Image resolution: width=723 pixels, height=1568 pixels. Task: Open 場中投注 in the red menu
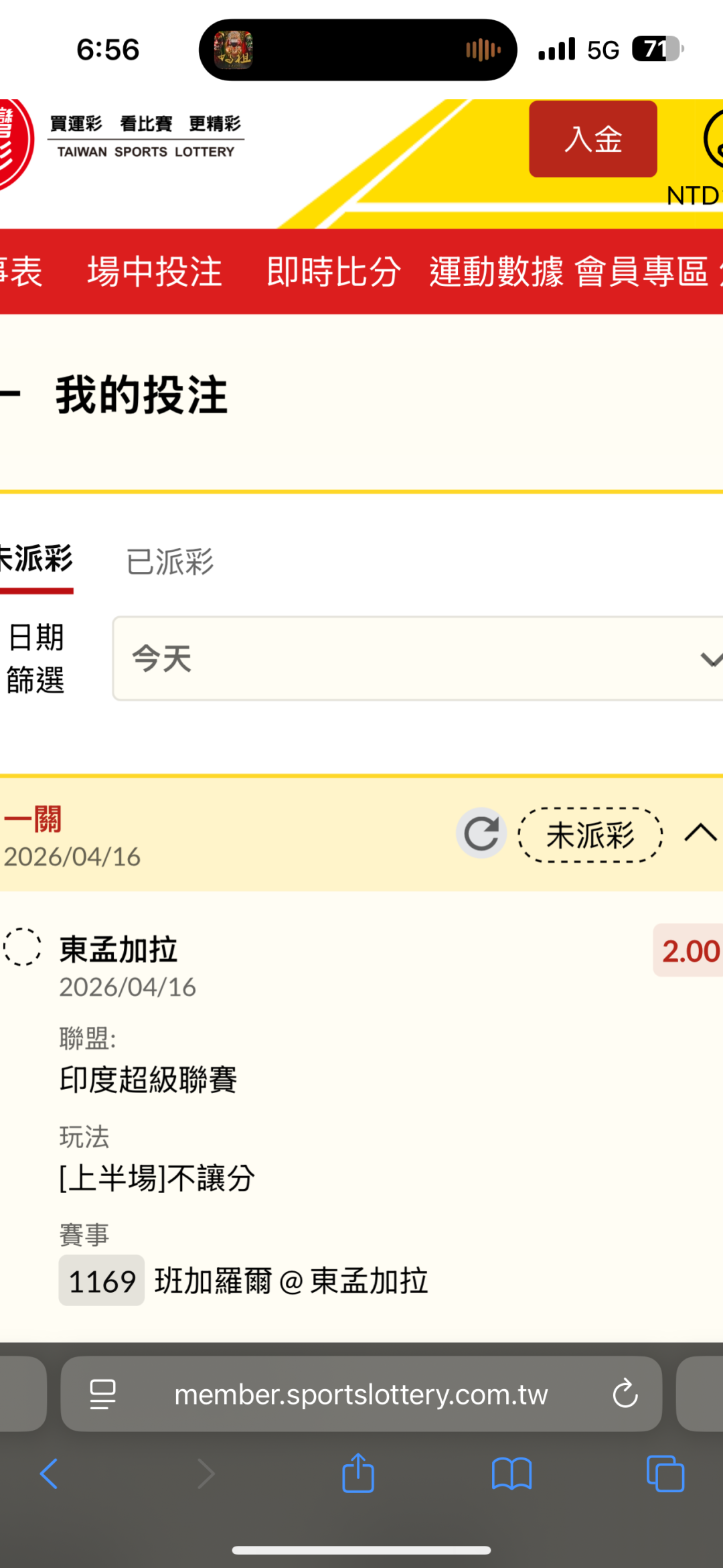pyautogui.click(x=155, y=271)
